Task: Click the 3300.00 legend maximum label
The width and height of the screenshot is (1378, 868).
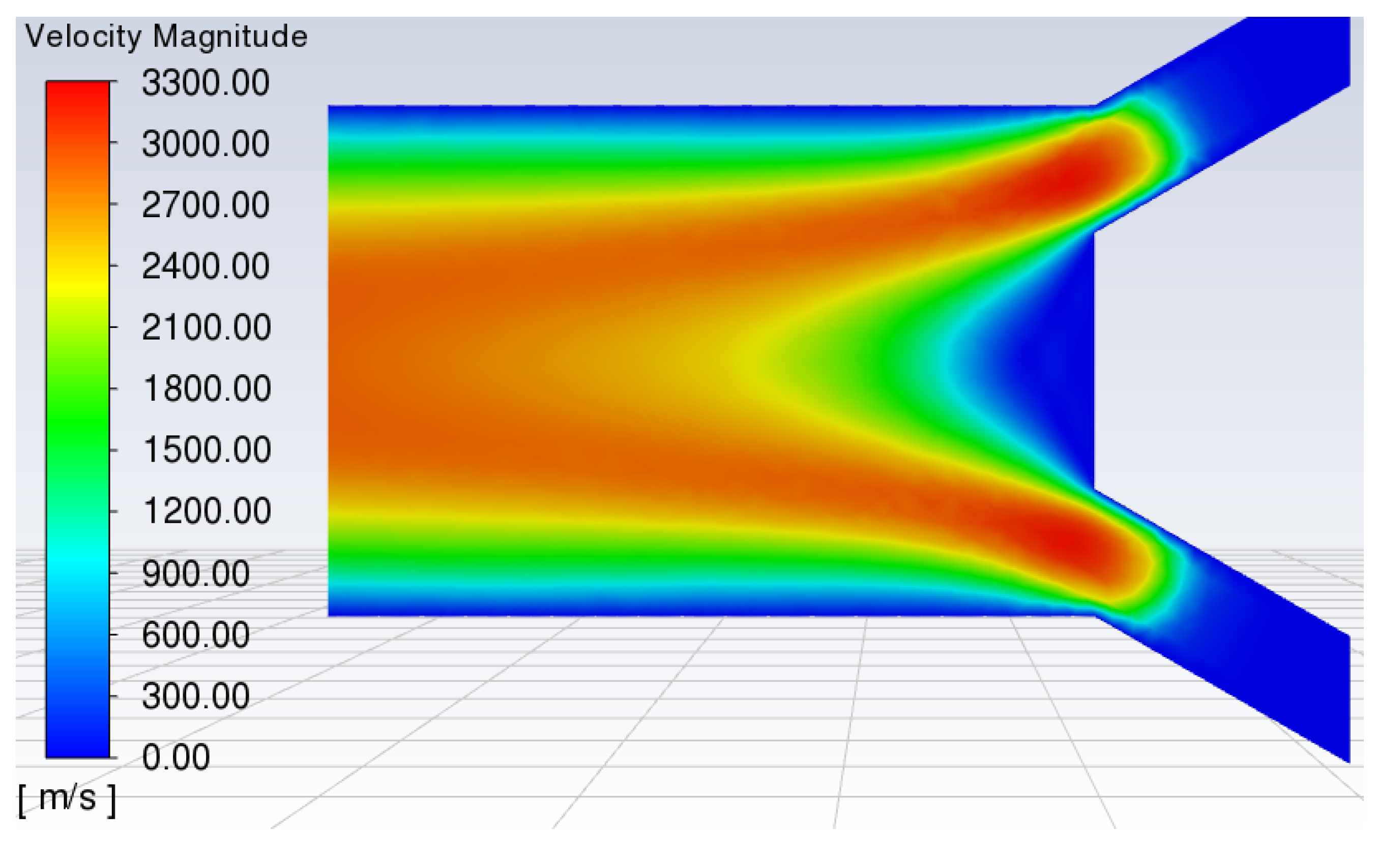Action: [x=206, y=82]
